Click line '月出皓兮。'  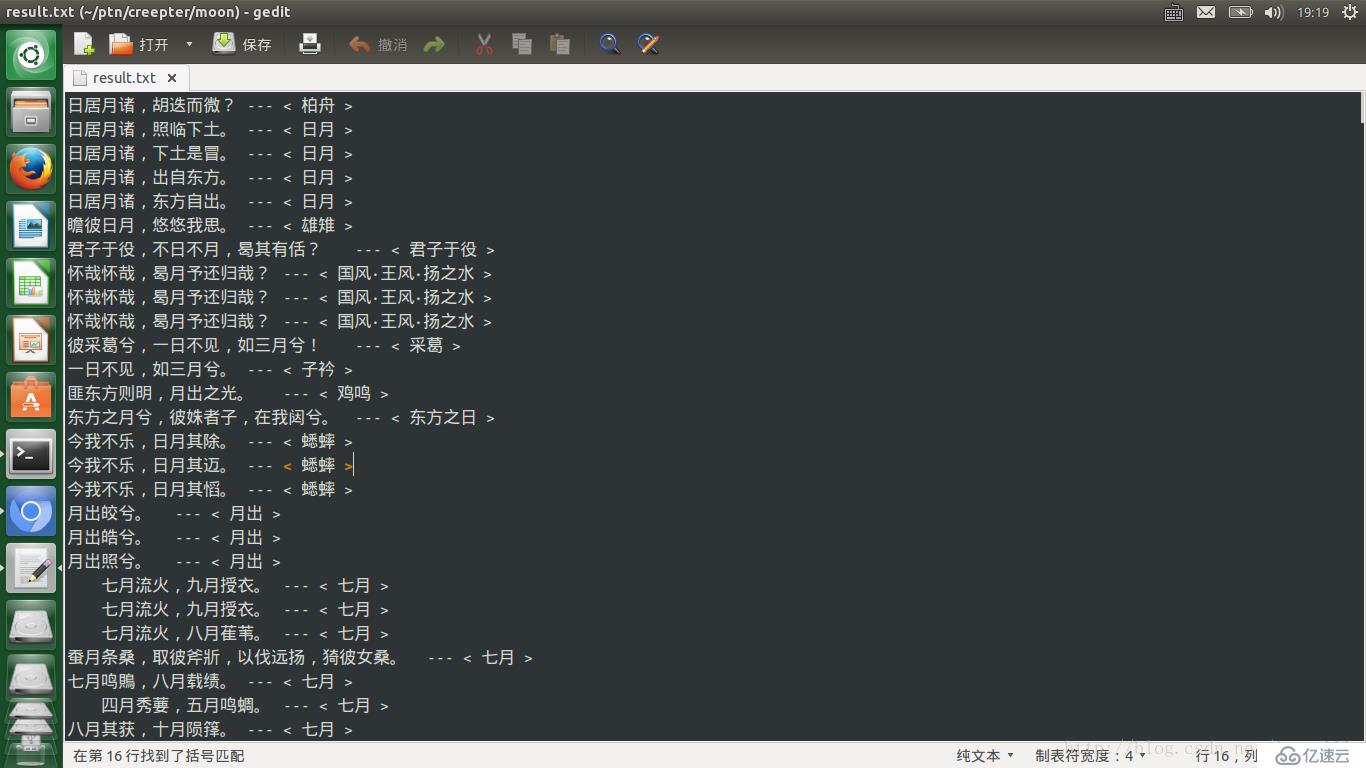point(174,537)
